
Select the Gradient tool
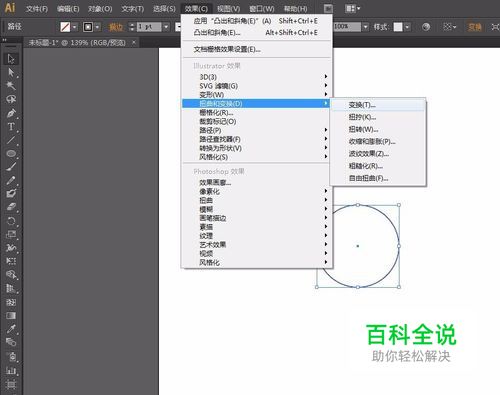[x=11, y=316]
